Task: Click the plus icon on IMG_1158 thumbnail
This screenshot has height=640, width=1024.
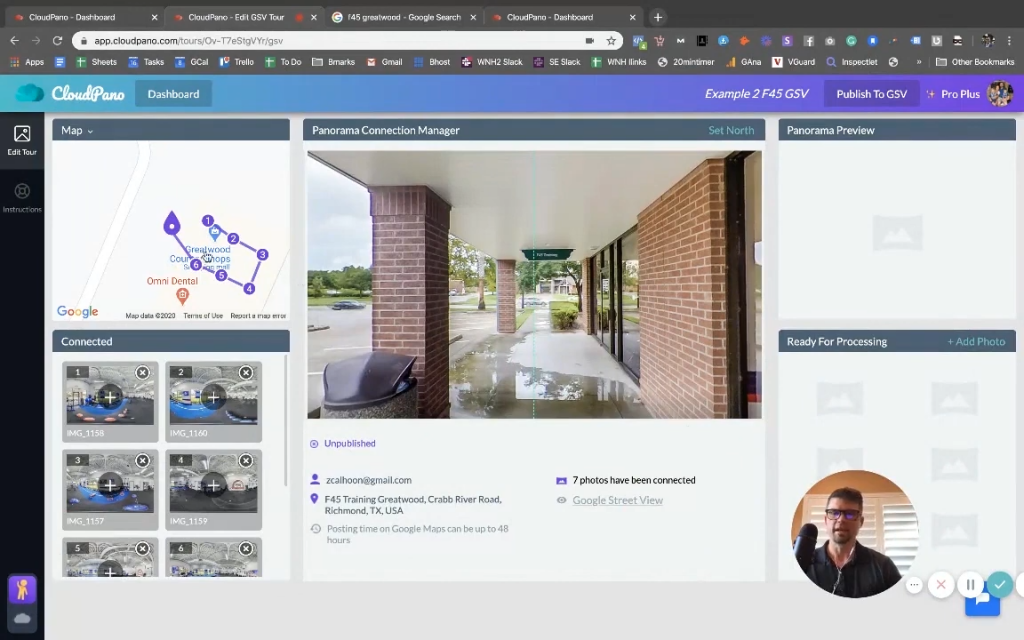Action: point(109,398)
